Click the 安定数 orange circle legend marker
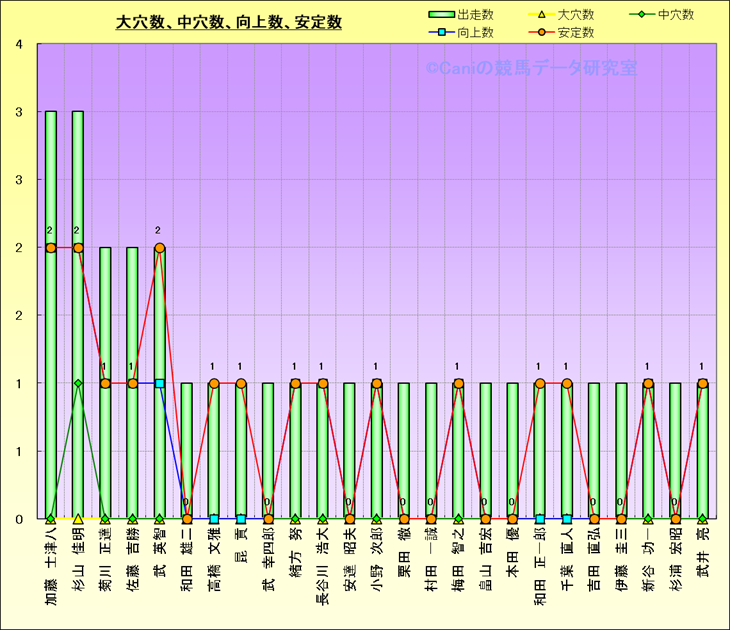This screenshot has width=730, height=630. pyautogui.click(x=542, y=33)
